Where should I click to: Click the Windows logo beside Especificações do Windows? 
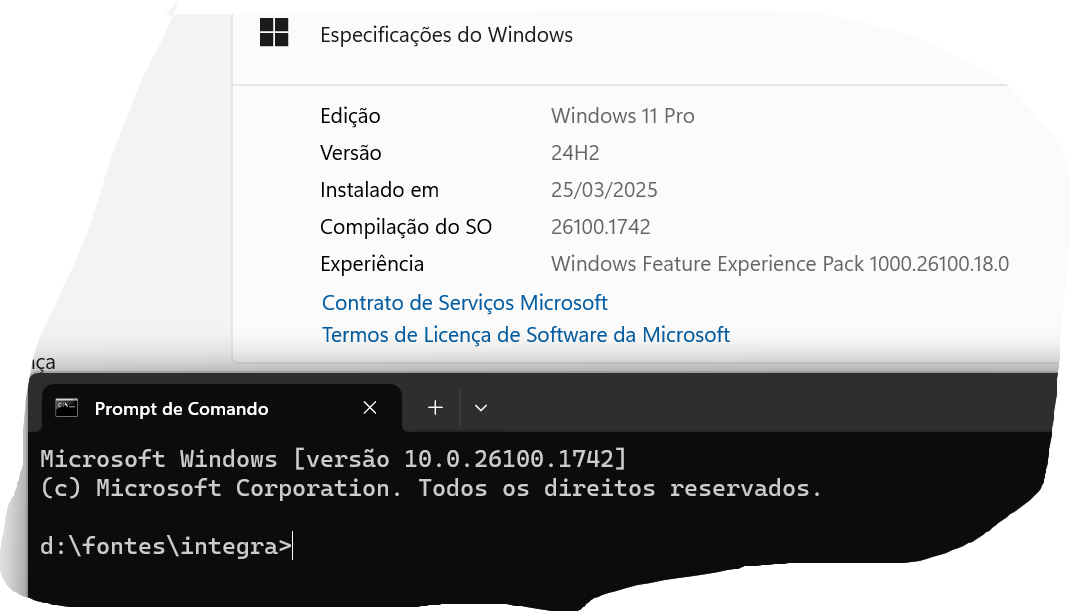pyautogui.click(x=274, y=32)
